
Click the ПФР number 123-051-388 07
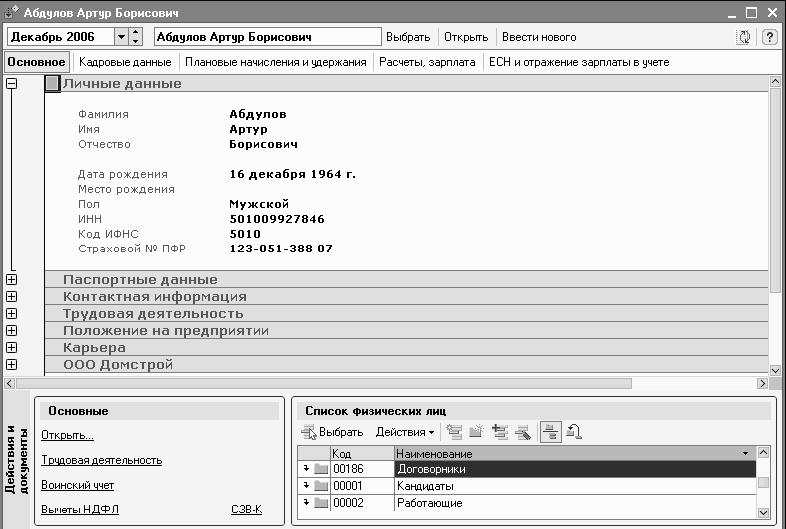(x=281, y=249)
